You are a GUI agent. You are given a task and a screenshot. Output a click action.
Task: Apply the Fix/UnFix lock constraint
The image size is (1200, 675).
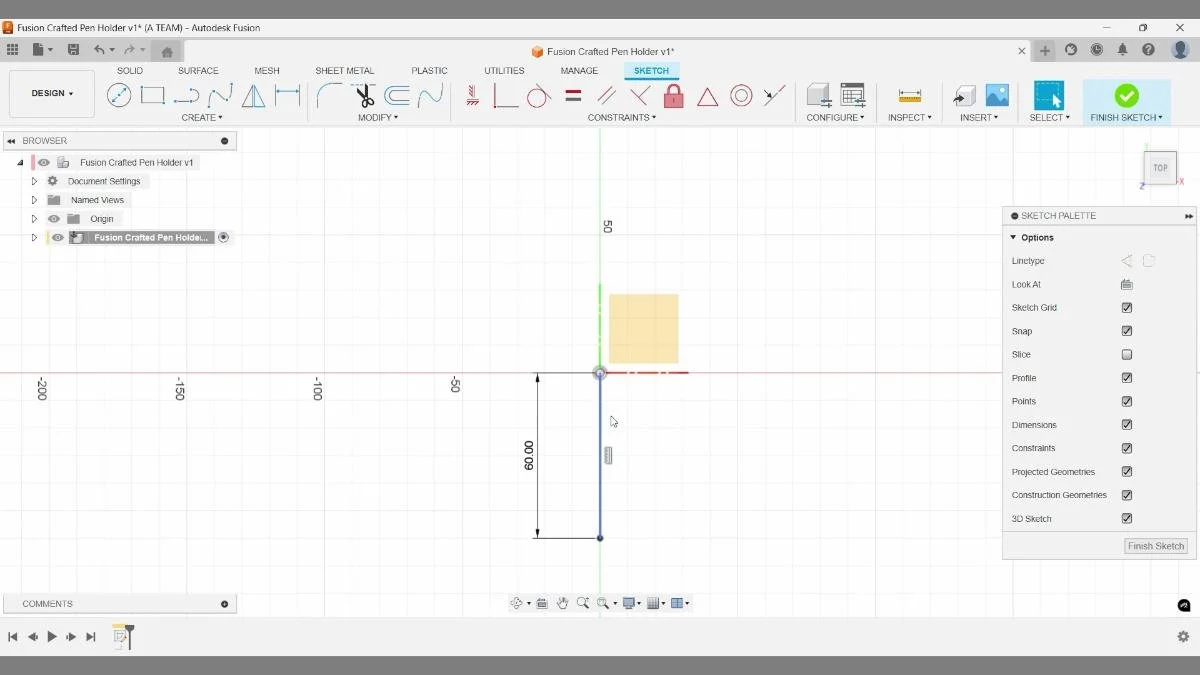pyautogui.click(x=673, y=95)
